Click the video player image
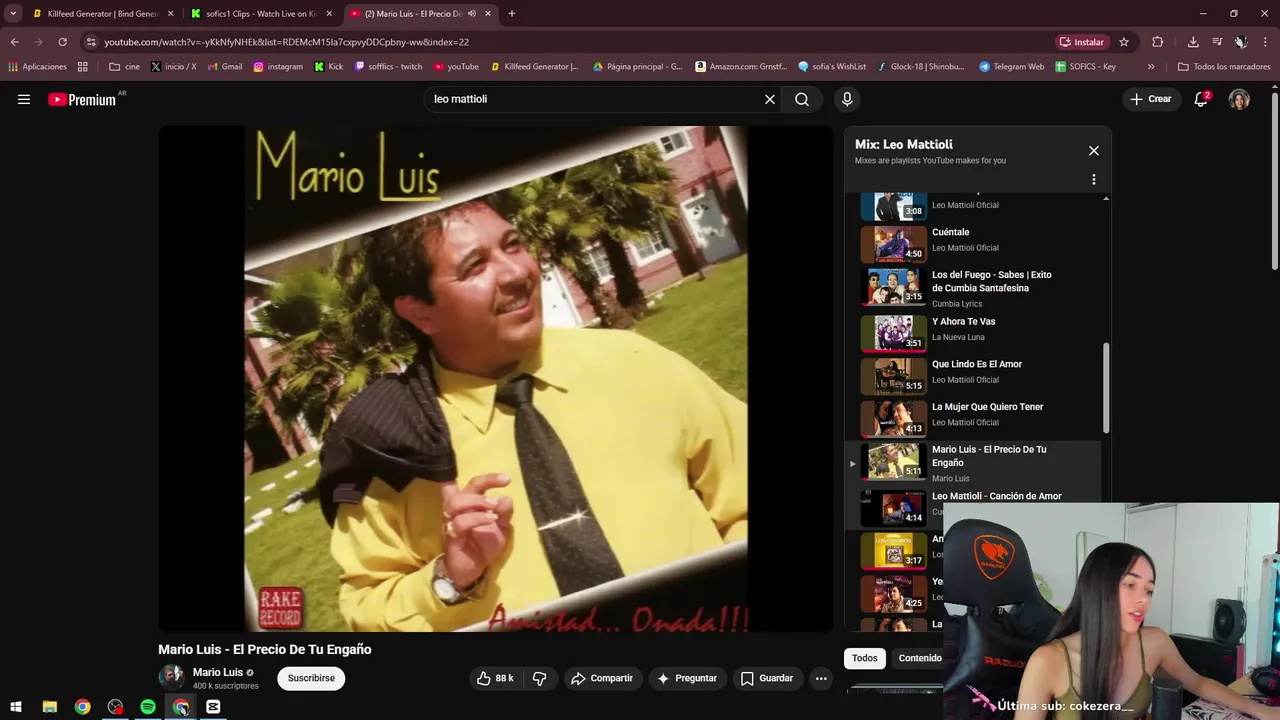 (x=496, y=379)
